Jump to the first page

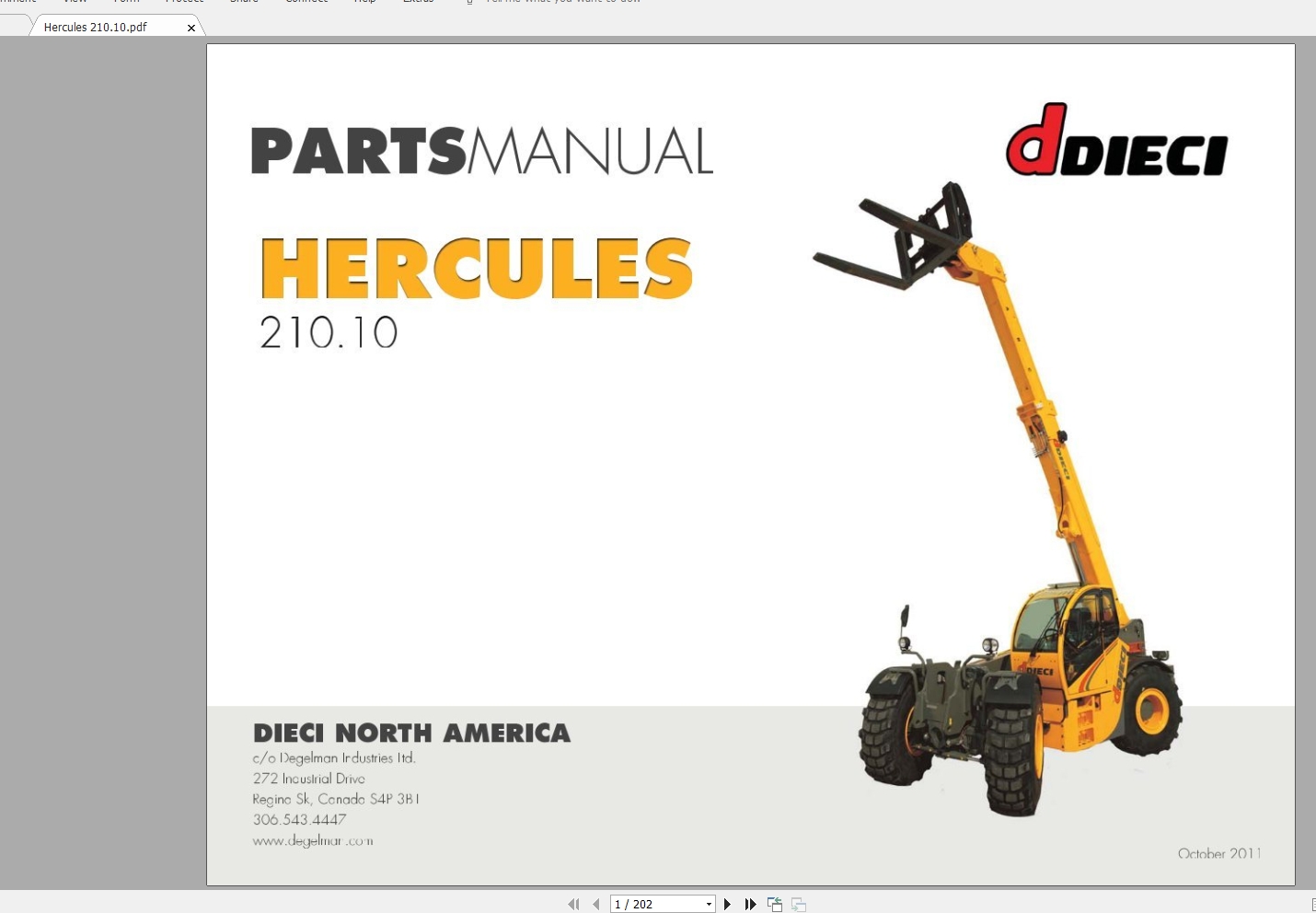pos(573,904)
